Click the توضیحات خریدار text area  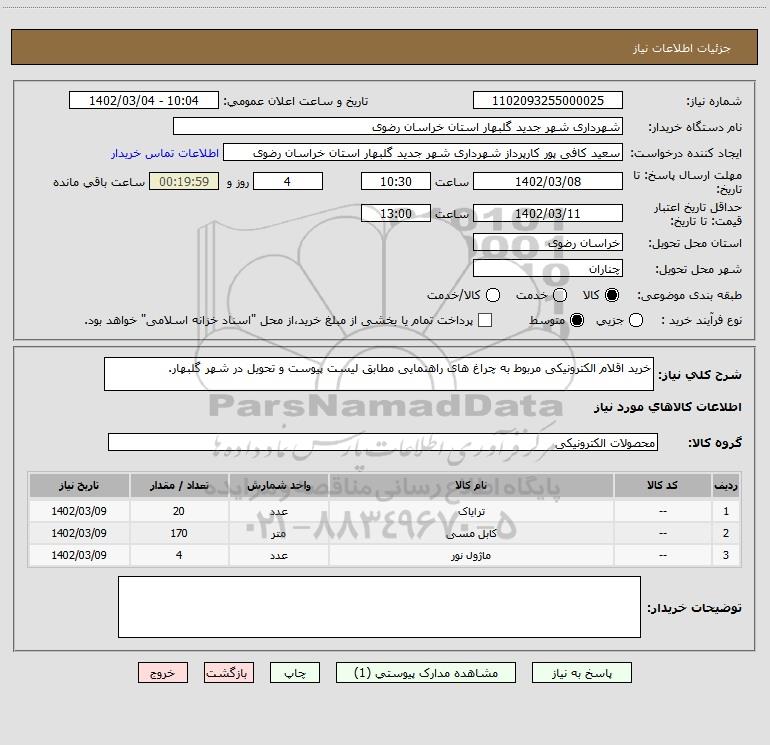click(379, 607)
